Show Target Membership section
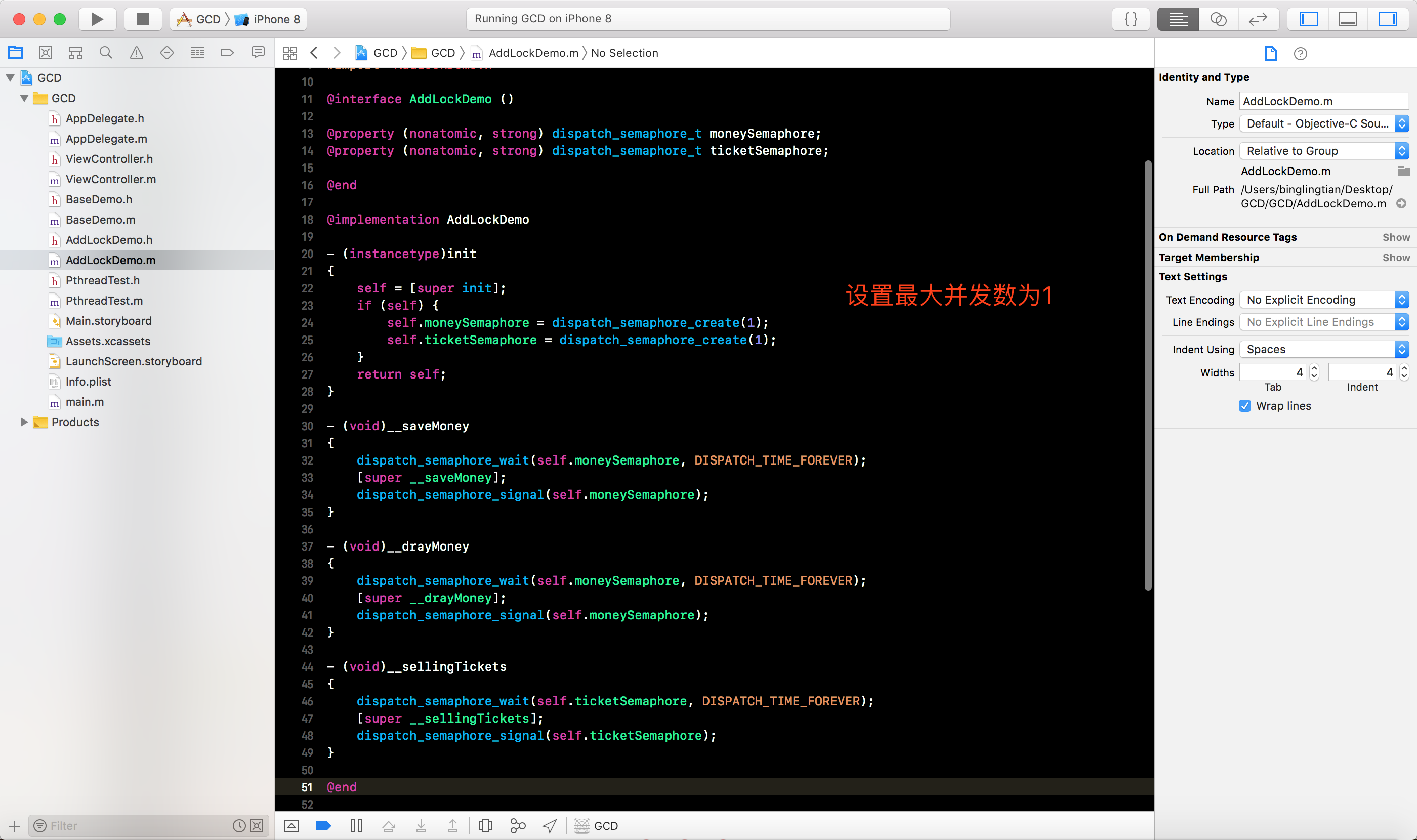This screenshot has width=1417, height=840. point(1396,258)
